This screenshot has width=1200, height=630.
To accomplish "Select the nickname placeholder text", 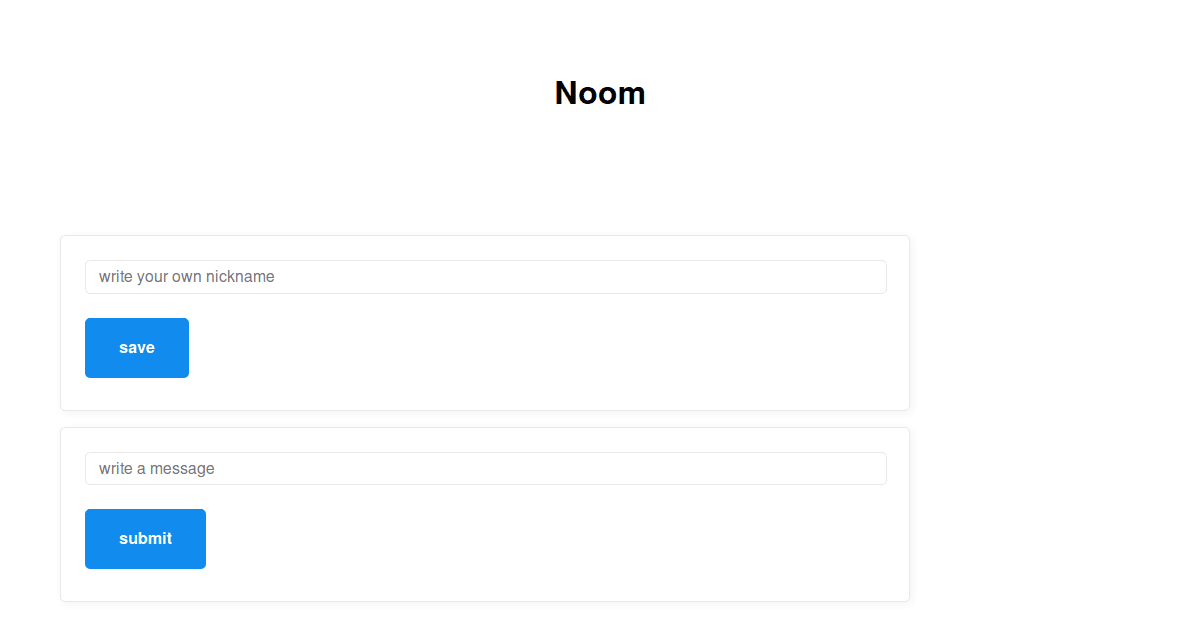I will pyautogui.click(x=186, y=277).
